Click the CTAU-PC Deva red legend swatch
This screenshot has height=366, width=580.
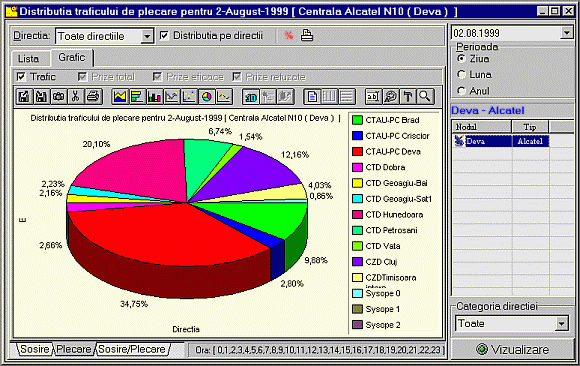click(x=357, y=152)
